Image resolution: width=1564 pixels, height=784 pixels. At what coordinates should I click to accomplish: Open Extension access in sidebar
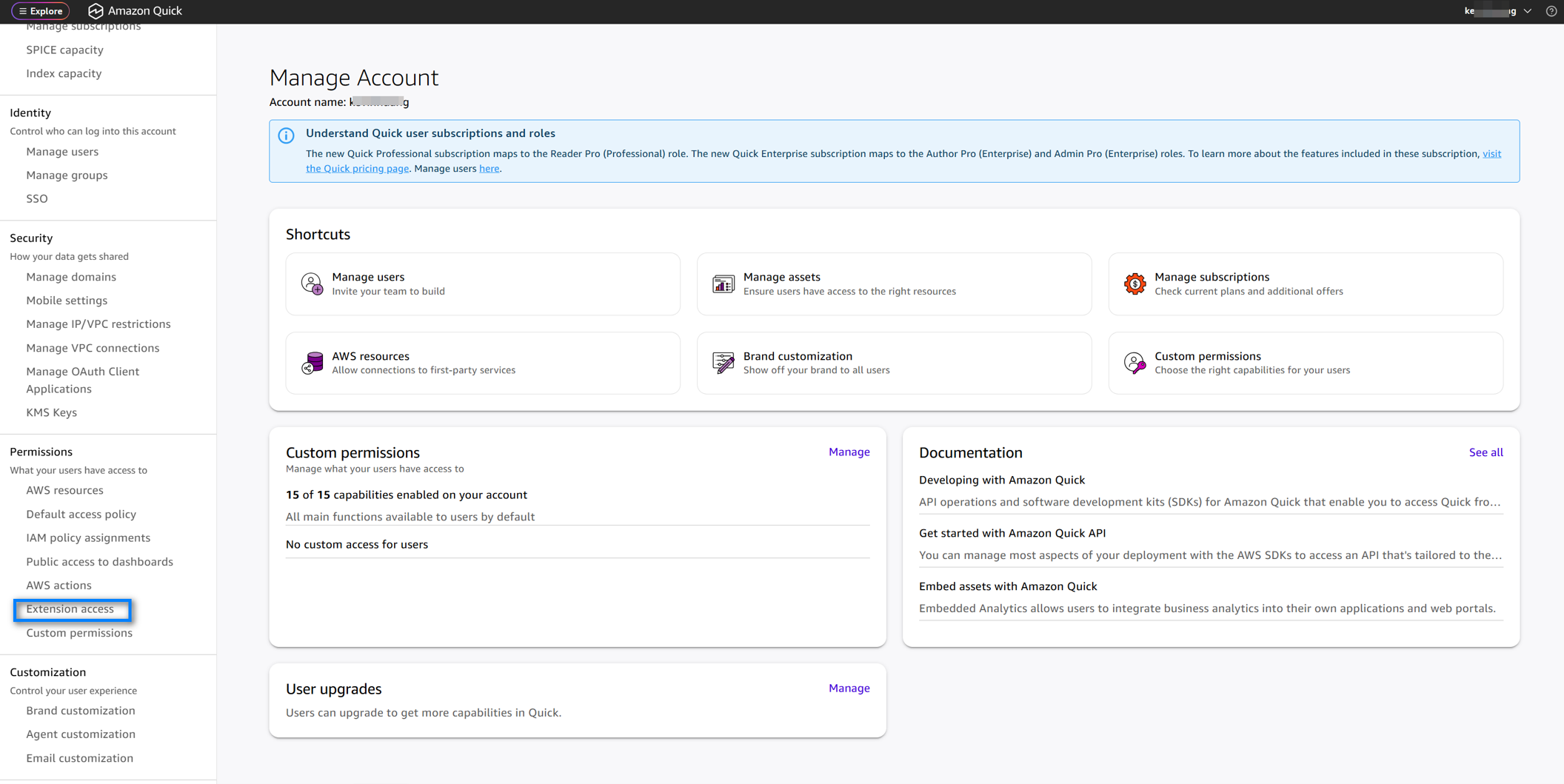(x=70, y=609)
